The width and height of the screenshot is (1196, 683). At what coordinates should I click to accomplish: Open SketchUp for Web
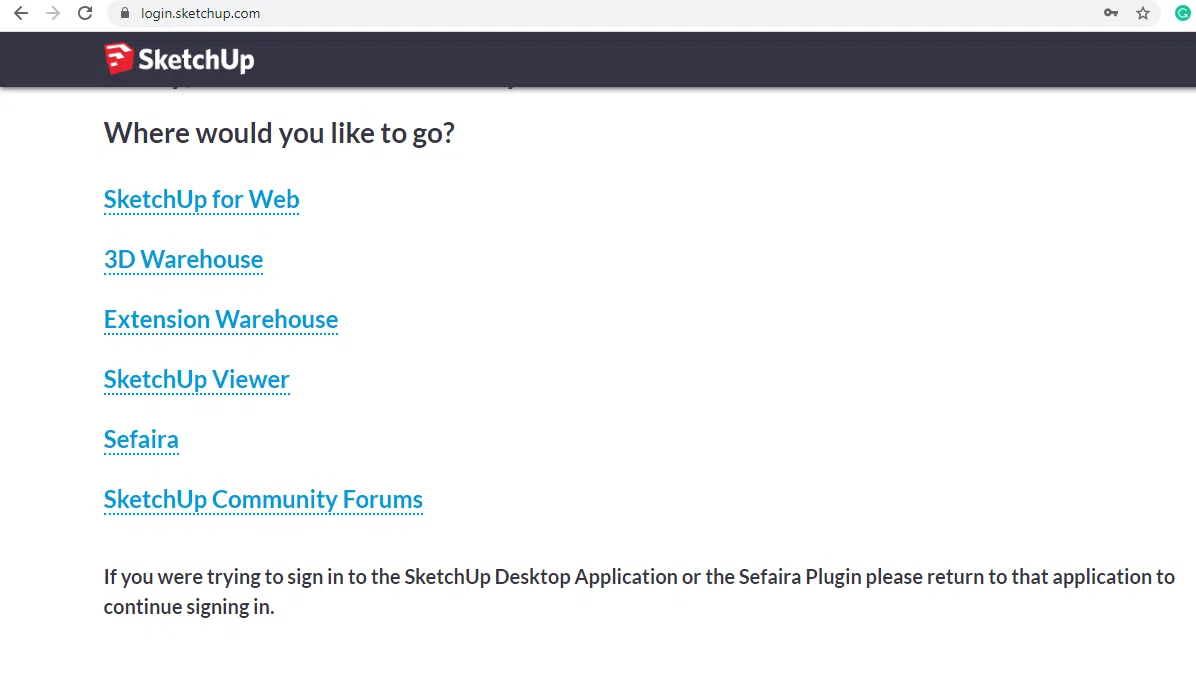[201, 199]
